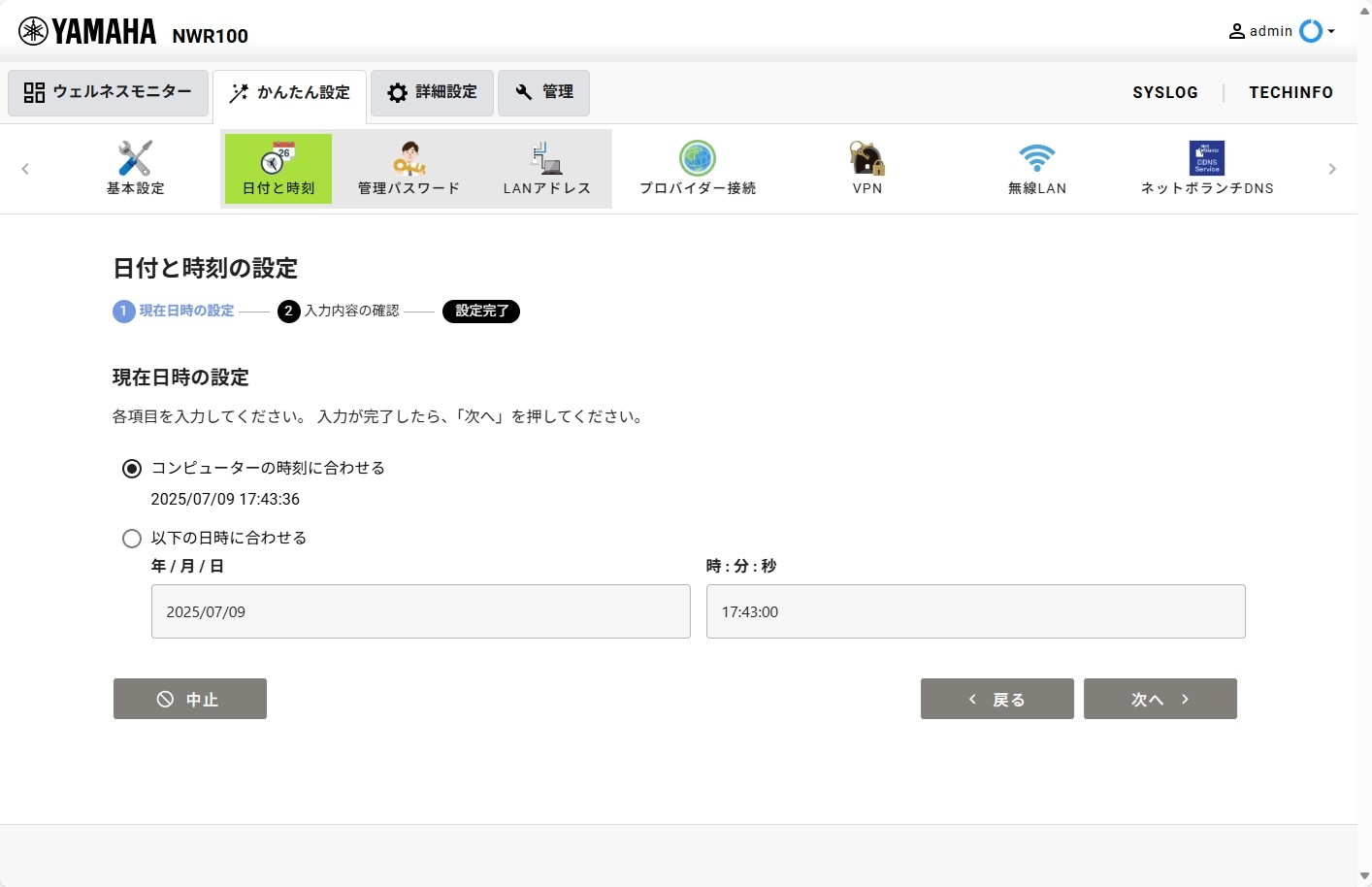Switch to the ウェルネスモニター tab

pyautogui.click(x=108, y=93)
